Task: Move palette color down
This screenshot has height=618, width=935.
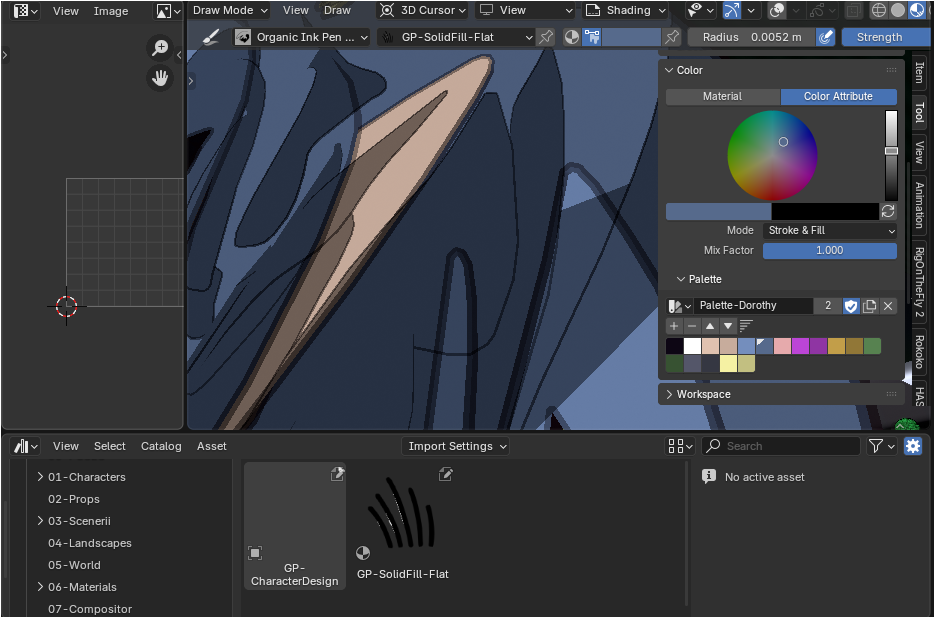Action: 727,326
